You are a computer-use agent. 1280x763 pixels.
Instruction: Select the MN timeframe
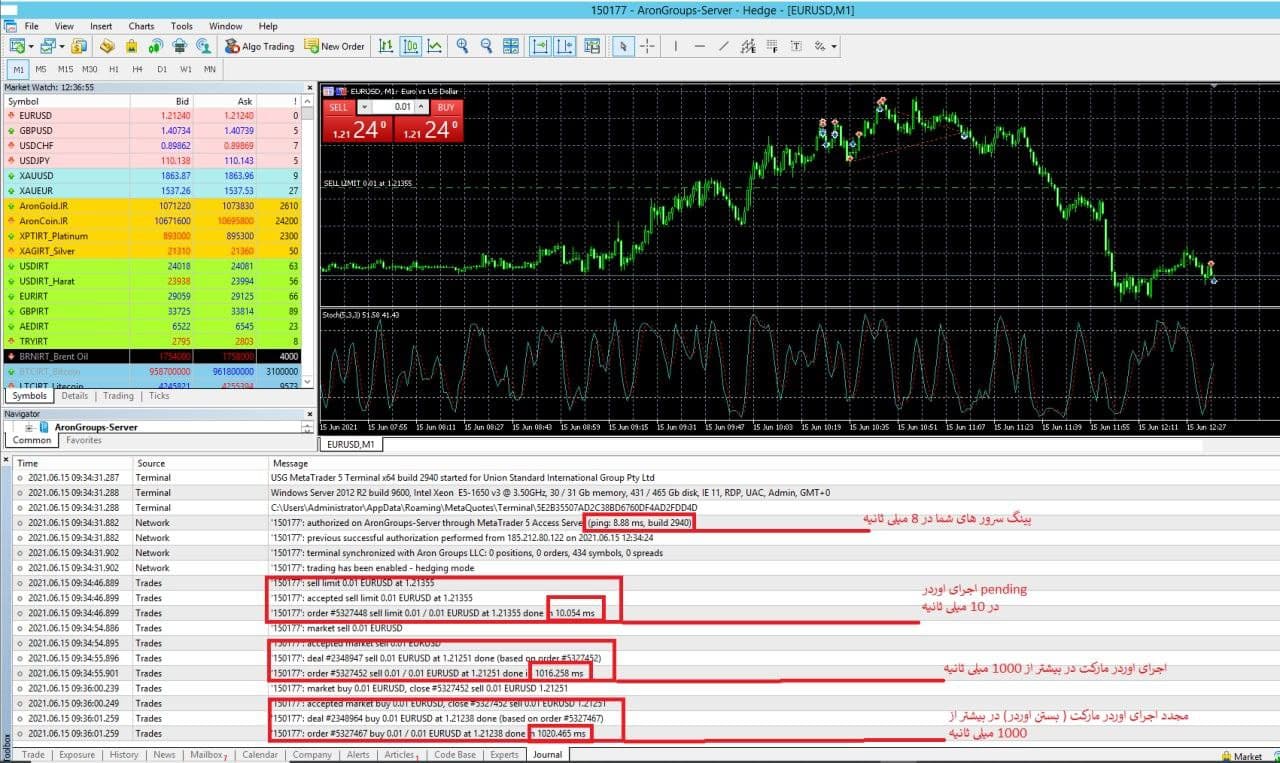click(210, 69)
